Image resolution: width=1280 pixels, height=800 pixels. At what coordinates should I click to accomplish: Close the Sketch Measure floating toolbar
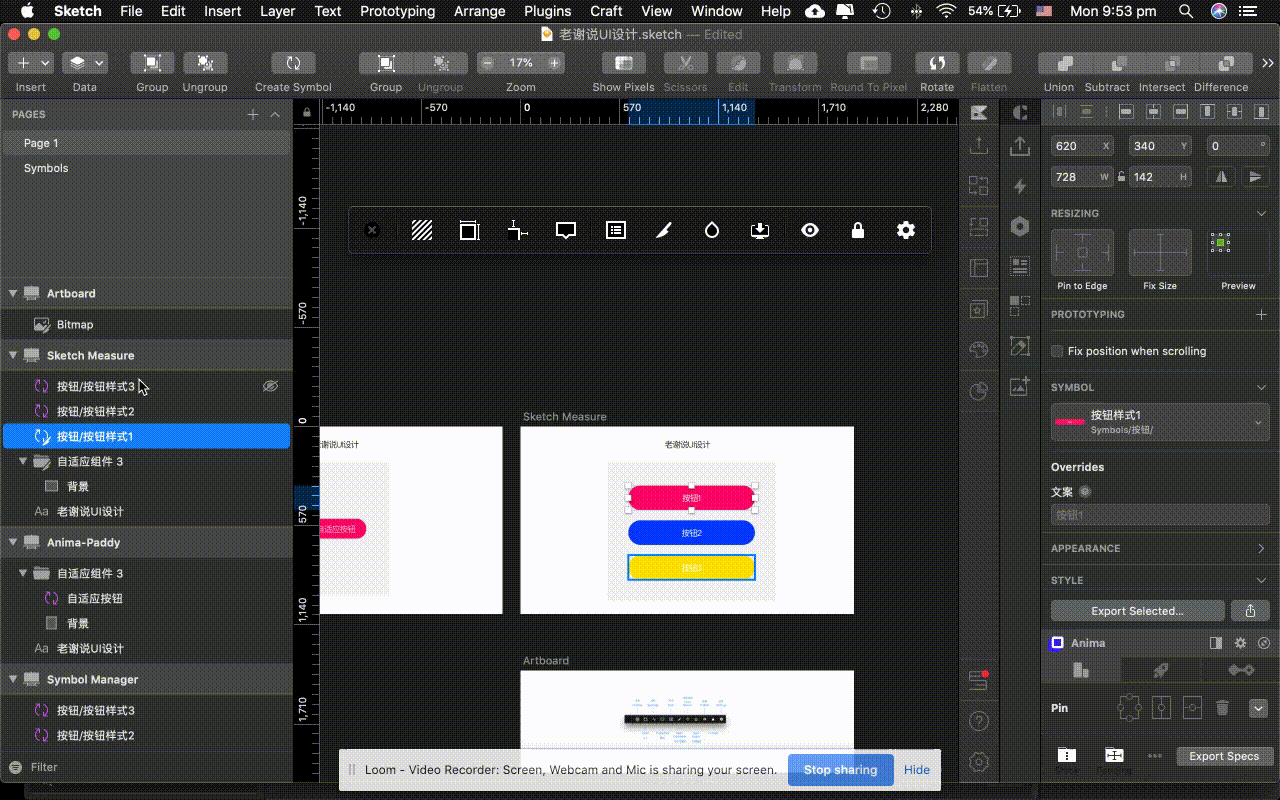[x=372, y=230]
